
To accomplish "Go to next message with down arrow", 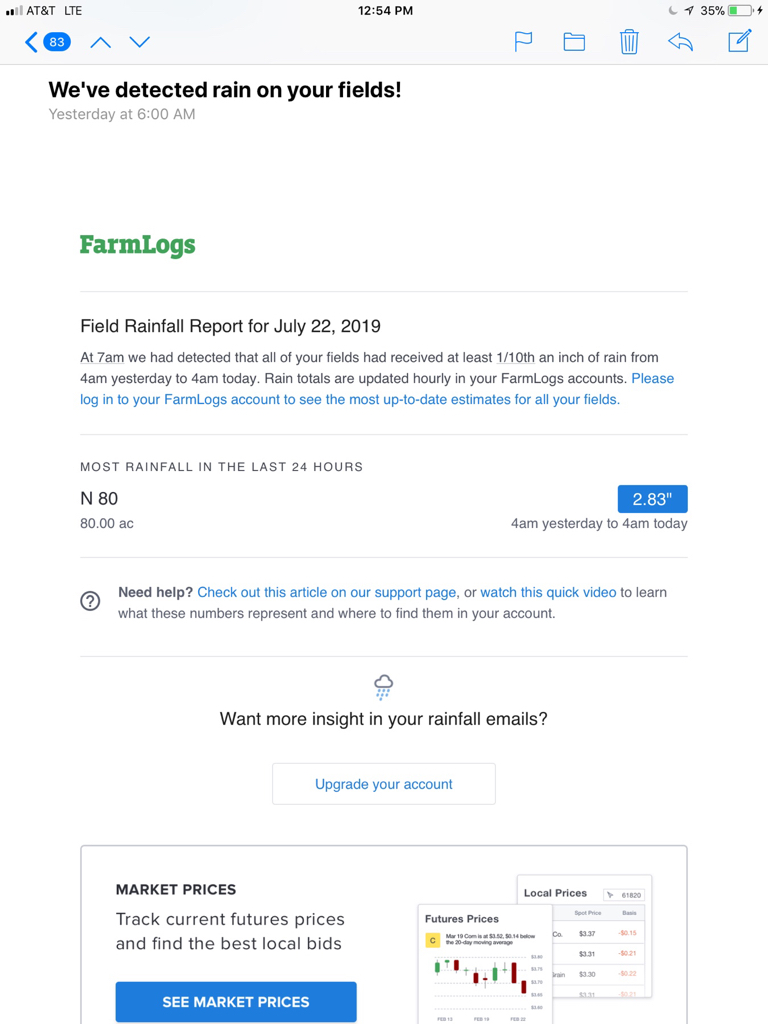I will 140,42.
